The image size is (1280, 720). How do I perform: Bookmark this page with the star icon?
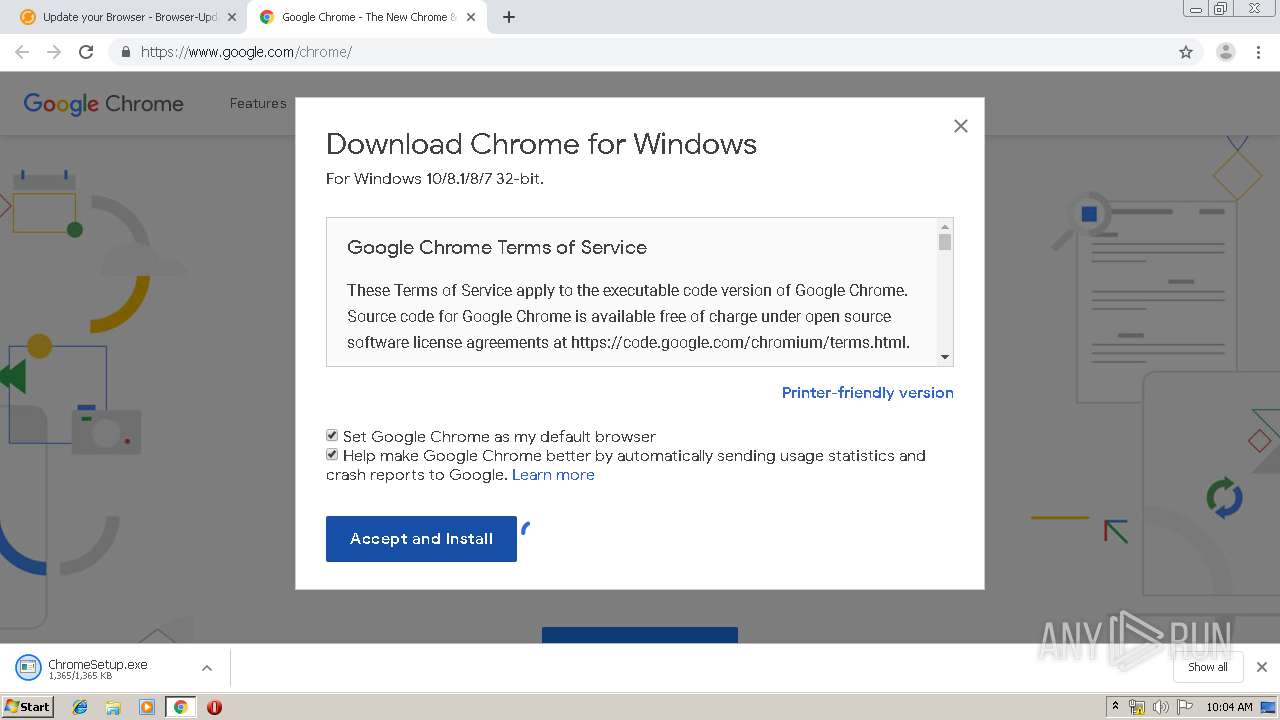(1186, 52)
